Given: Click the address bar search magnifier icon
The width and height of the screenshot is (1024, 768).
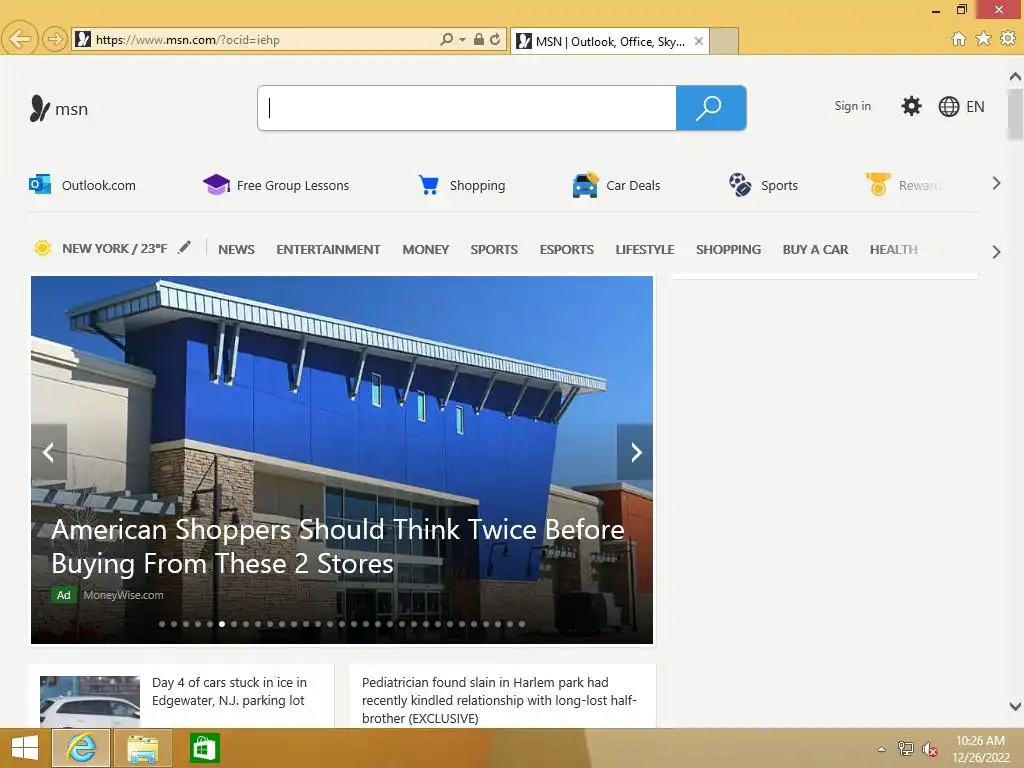Looking at the screenshot, I should tap(447, 39).
